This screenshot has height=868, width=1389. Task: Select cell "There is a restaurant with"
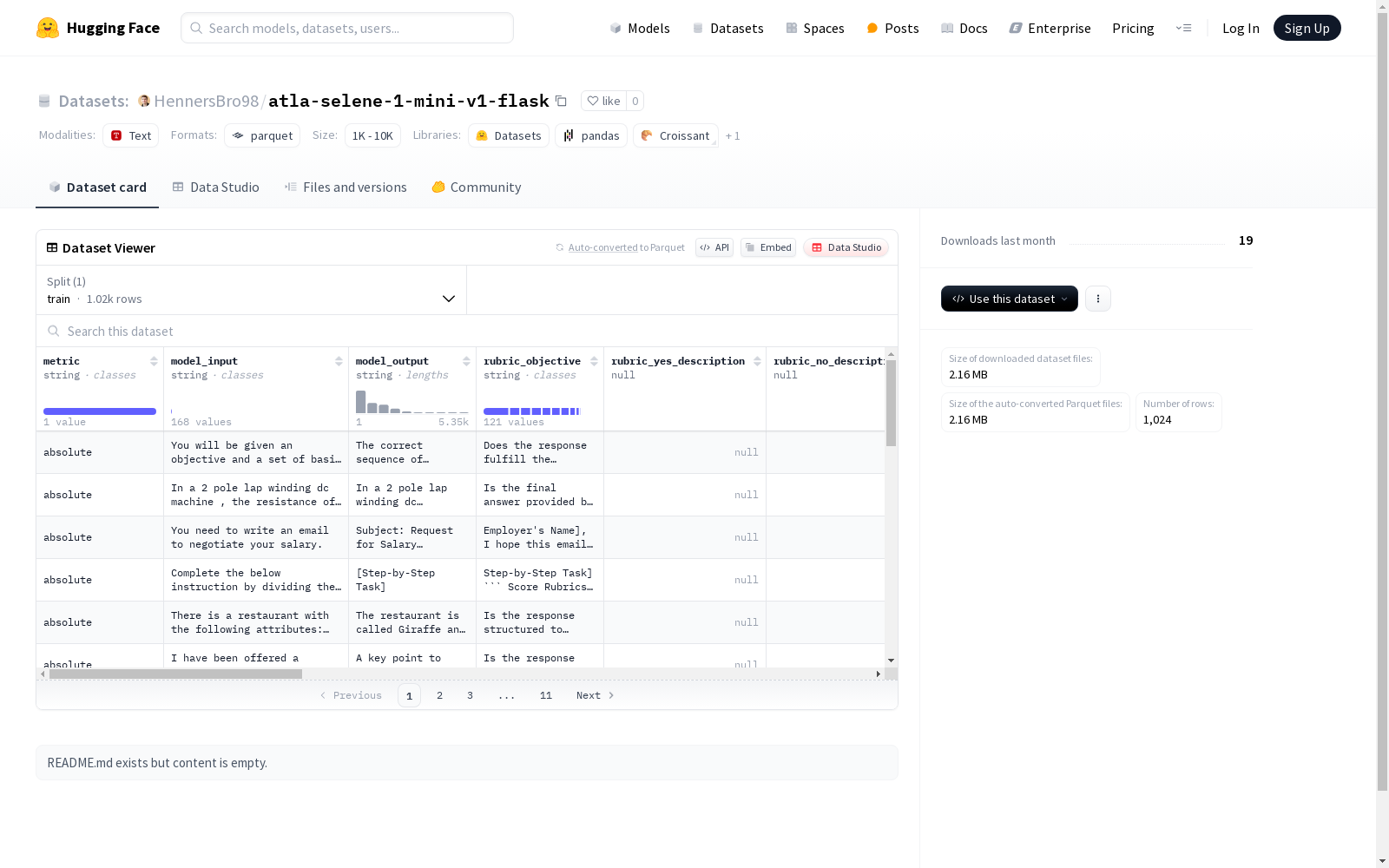(x=256, y=622)
